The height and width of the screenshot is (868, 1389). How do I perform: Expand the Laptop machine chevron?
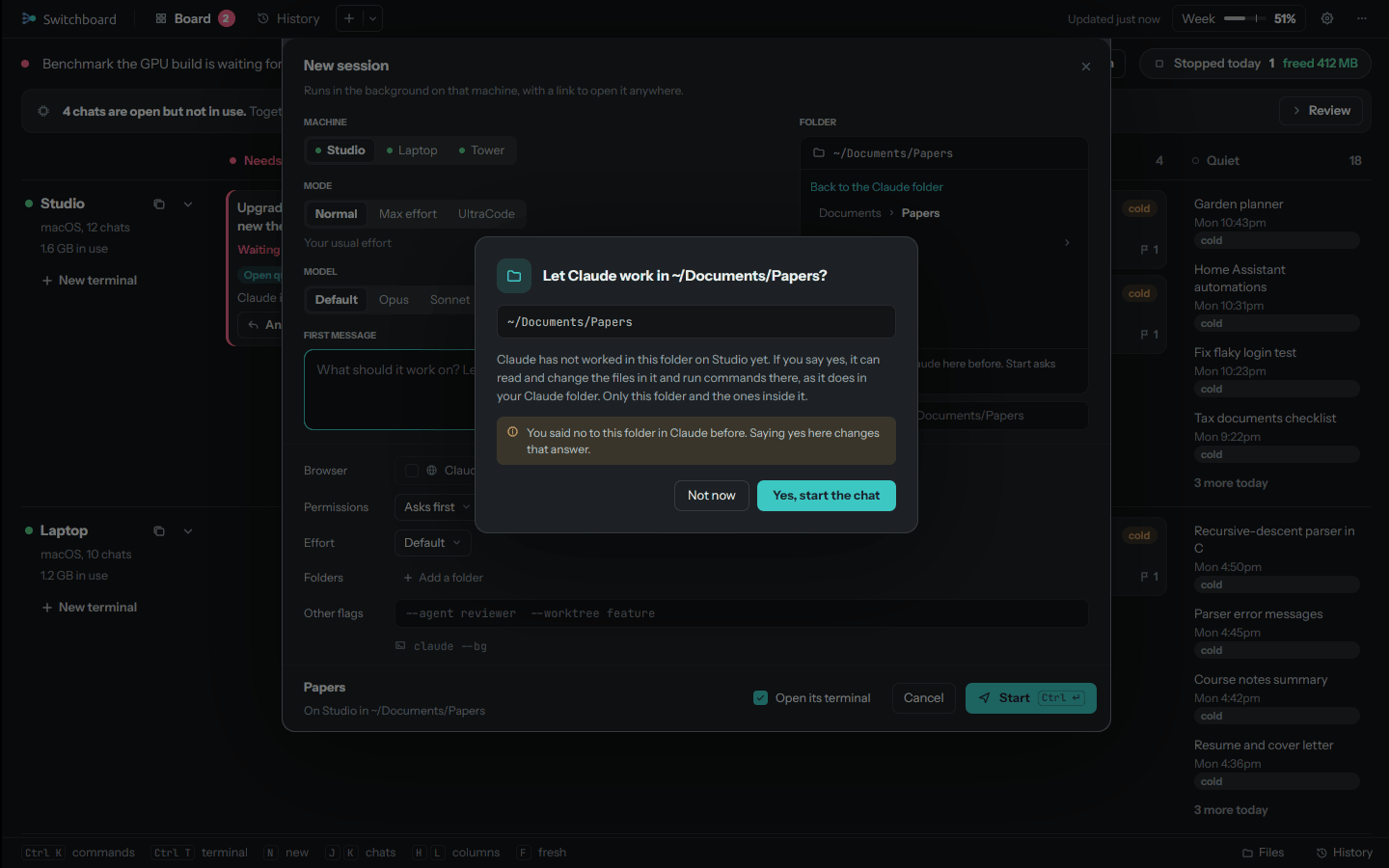pyautogui.click(x=188, y=531)
